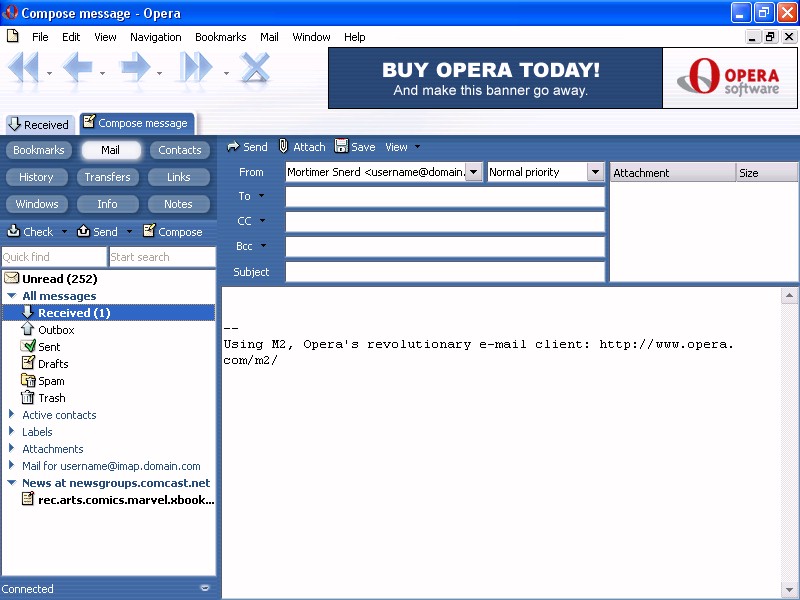Go back with the Back arrow icon
800x600 pixels.
point(77,67)
